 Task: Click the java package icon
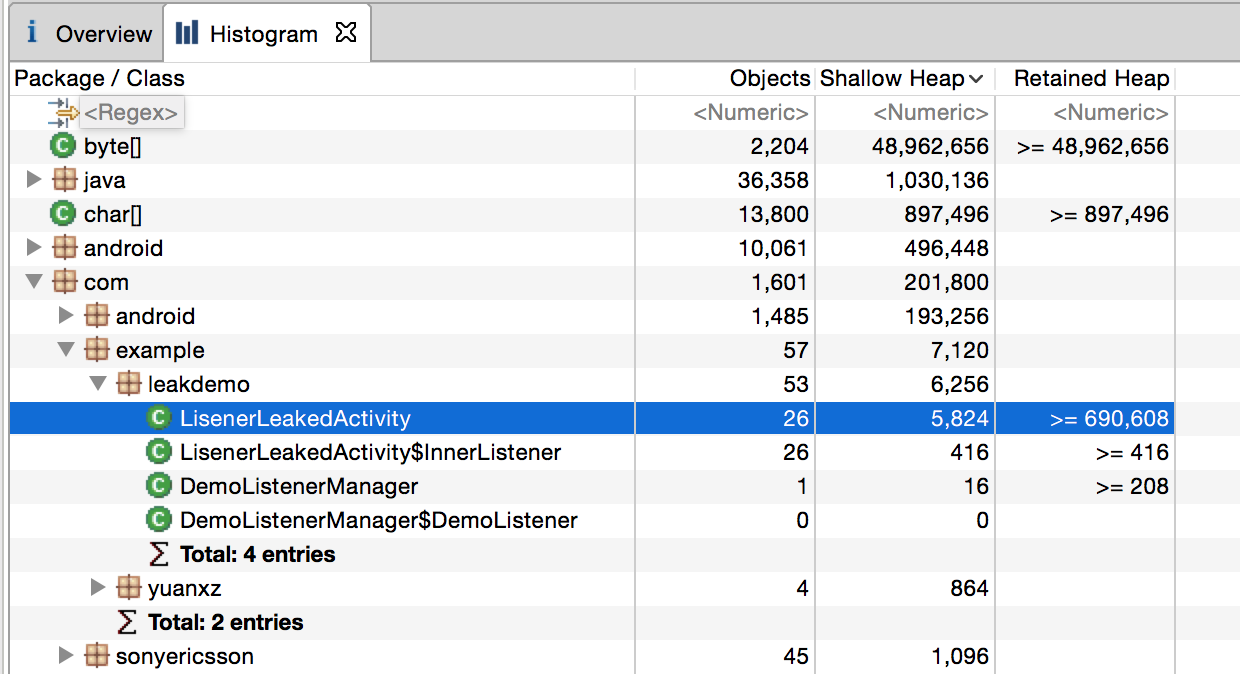(x=64, y=181)
